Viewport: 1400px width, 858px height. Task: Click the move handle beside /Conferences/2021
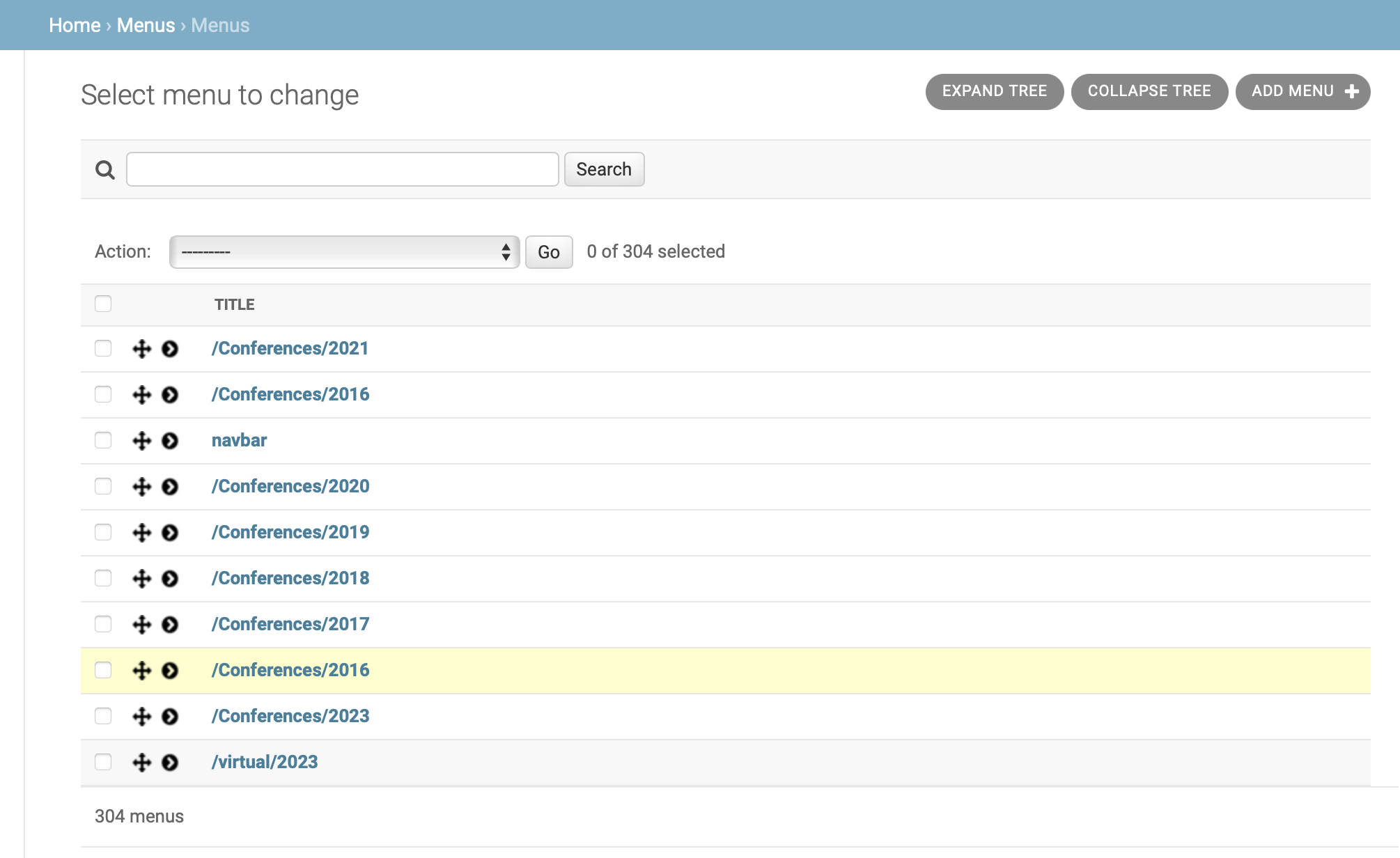141,348
